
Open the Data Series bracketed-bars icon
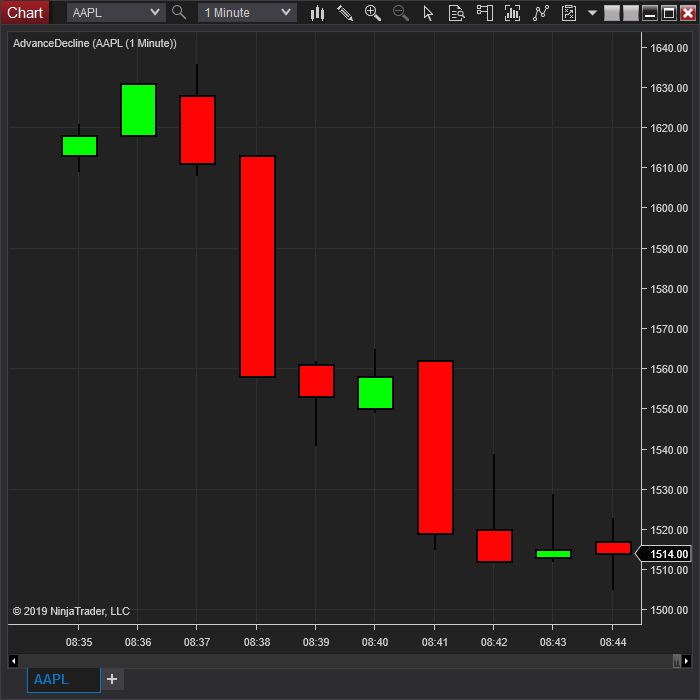pos(512,13)
